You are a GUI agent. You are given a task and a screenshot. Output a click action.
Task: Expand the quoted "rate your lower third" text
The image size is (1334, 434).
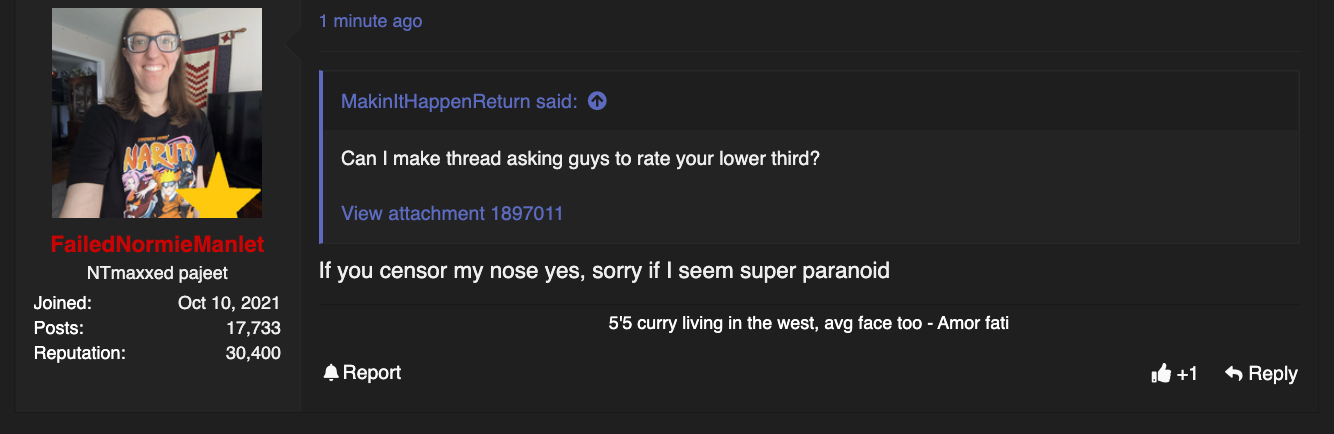pyautogui.click(x=581, y=158)
